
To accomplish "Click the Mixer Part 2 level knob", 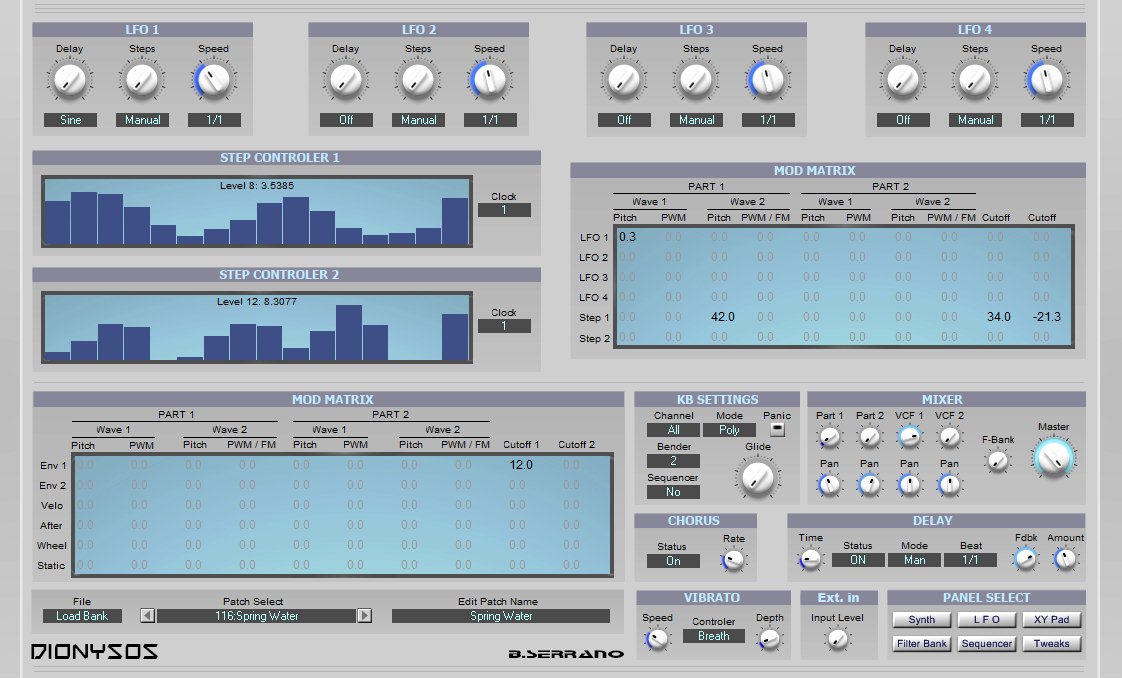I will click(869, 436).
